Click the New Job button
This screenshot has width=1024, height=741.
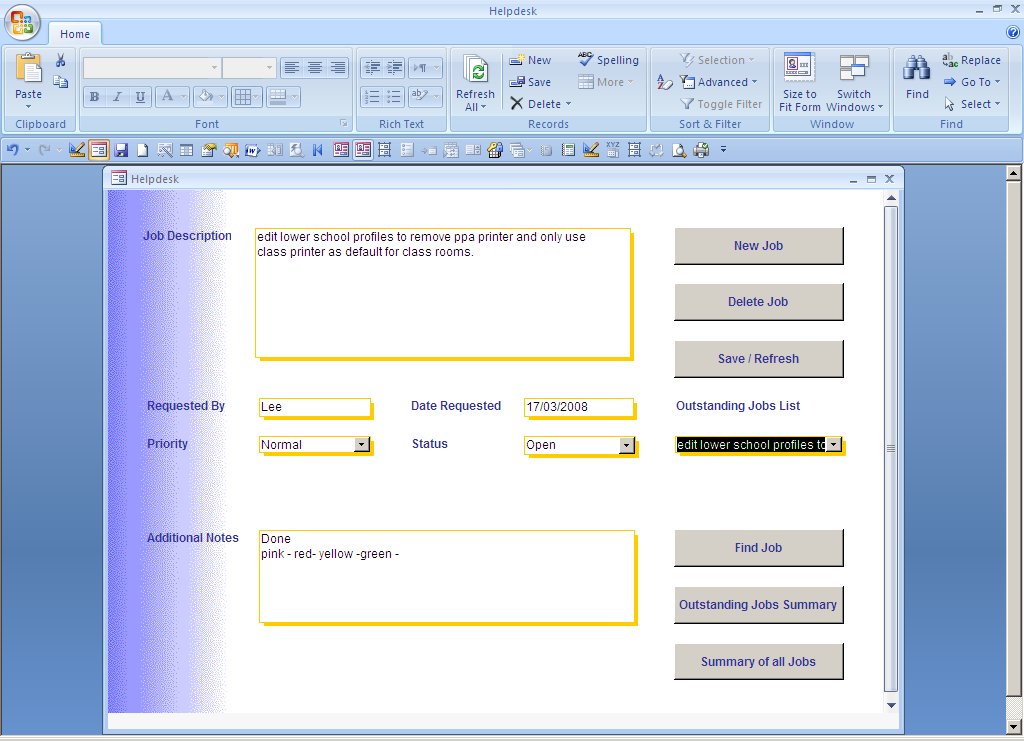click(758, 246)
